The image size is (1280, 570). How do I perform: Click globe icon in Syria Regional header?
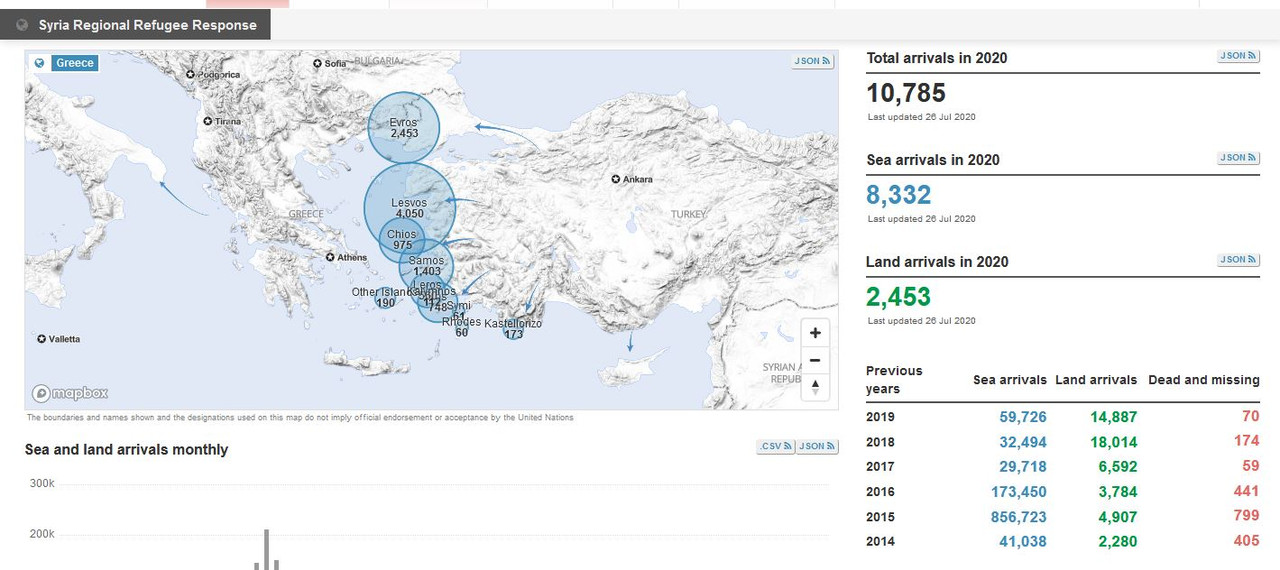[23, 25]
